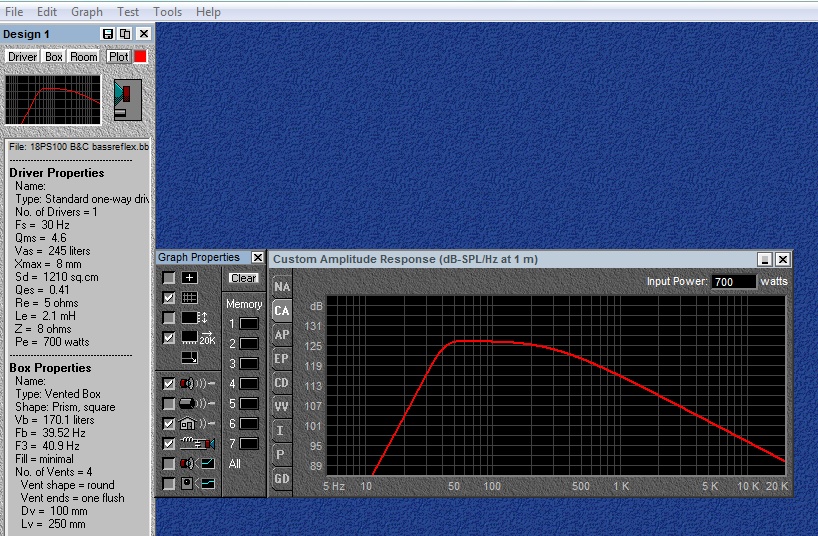Open the Help menu
Screen dimensions: 818x536
[x=208, y=11]
